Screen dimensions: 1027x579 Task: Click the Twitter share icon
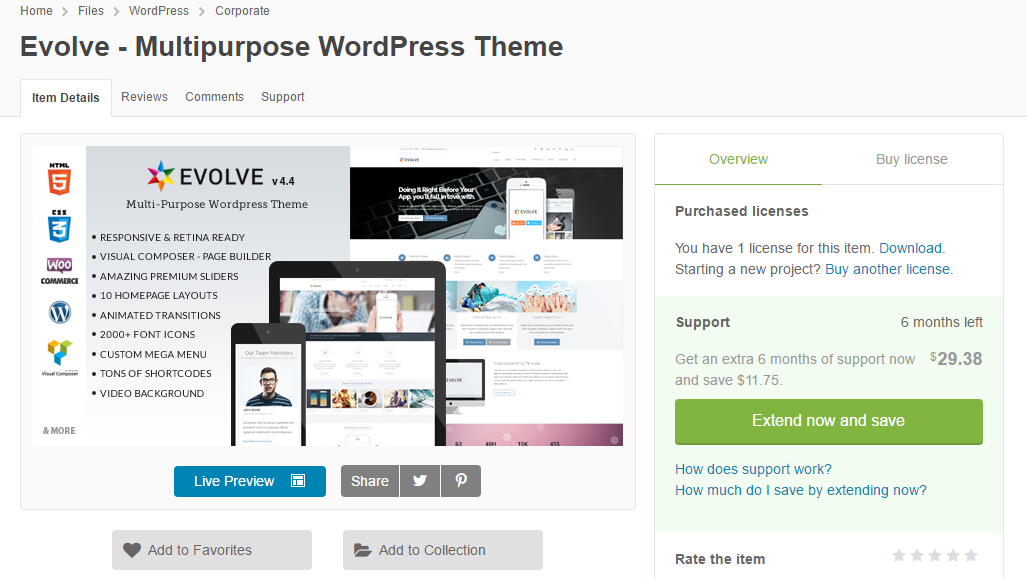coord(420,481)
